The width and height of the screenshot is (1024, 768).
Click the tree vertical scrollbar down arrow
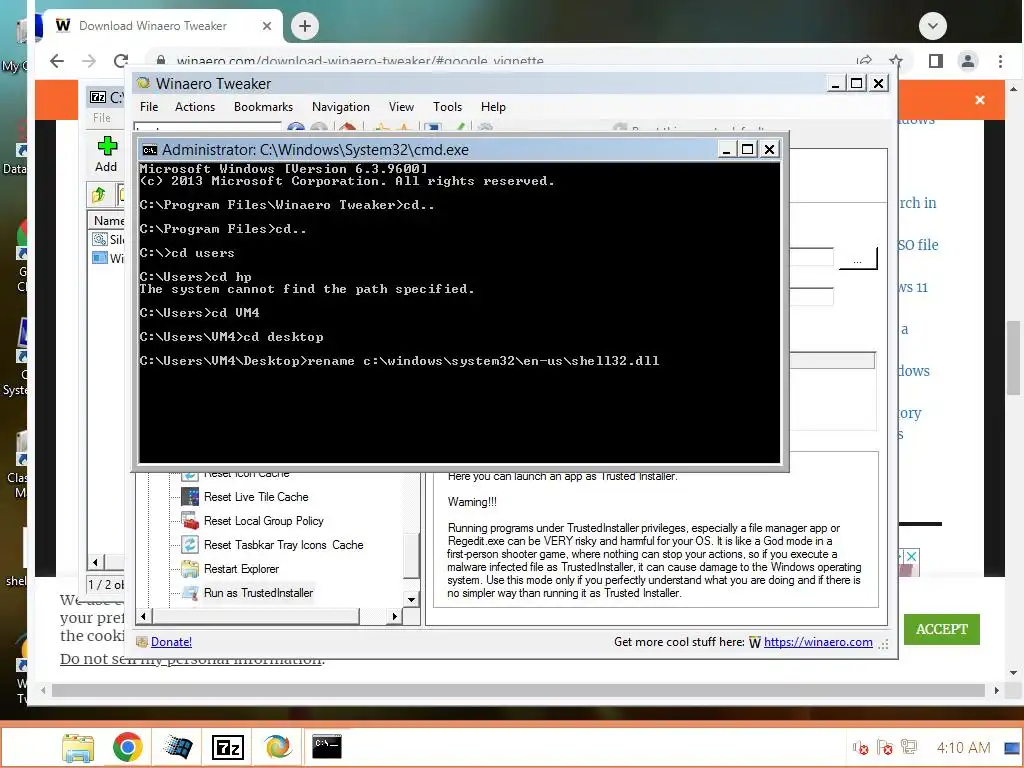pyautogui.click(x=411, y=599)
